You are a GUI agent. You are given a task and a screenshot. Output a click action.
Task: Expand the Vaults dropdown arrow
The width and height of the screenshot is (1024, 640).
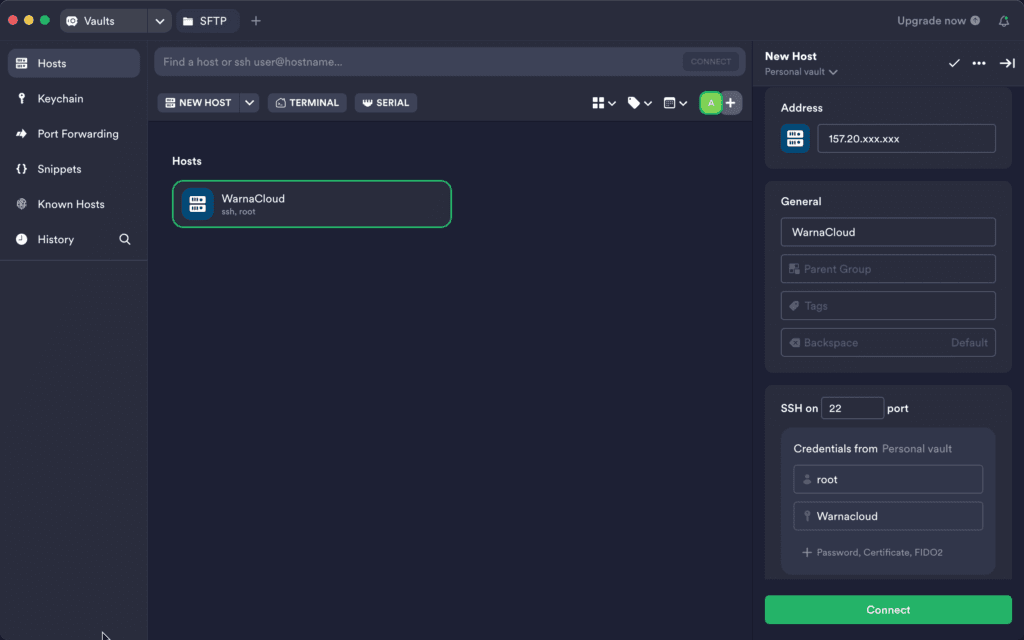click(x=160, y=21)
